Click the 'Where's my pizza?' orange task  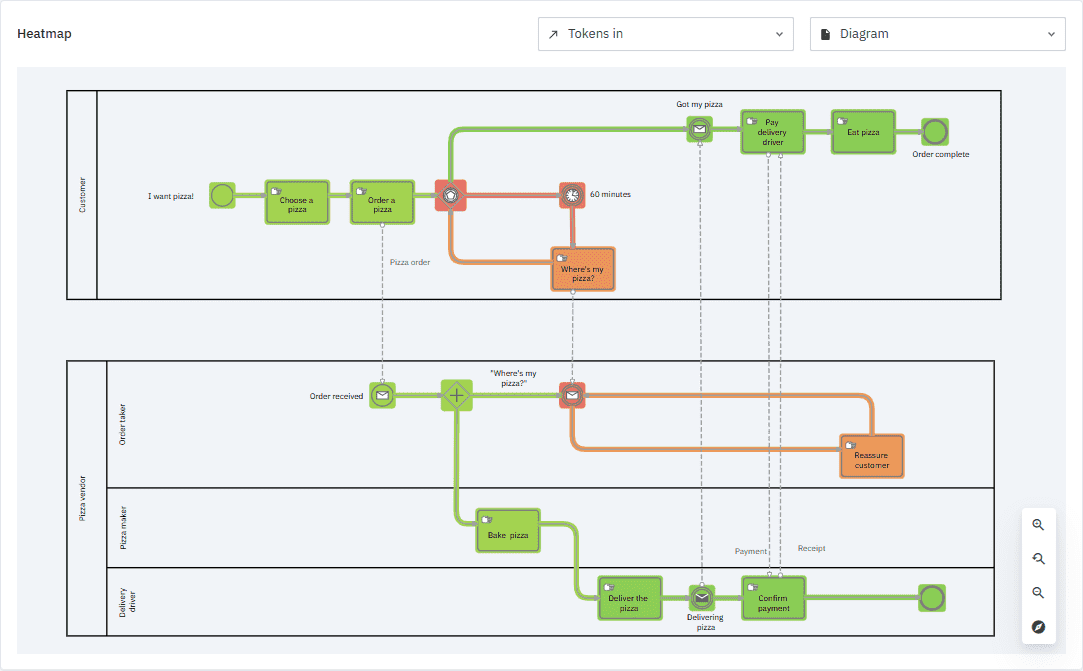click(x=583, y=269)
